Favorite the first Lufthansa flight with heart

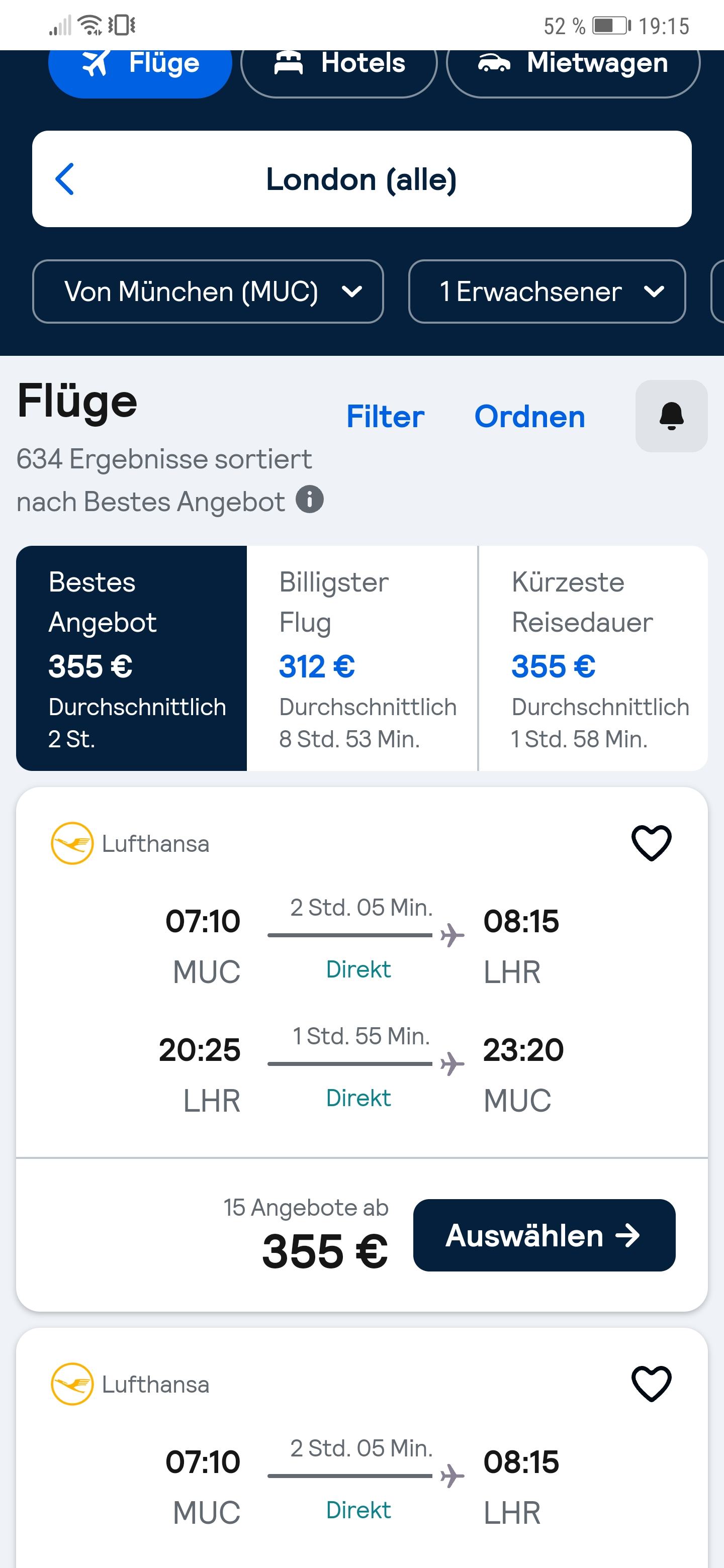[x=651, y=843]
